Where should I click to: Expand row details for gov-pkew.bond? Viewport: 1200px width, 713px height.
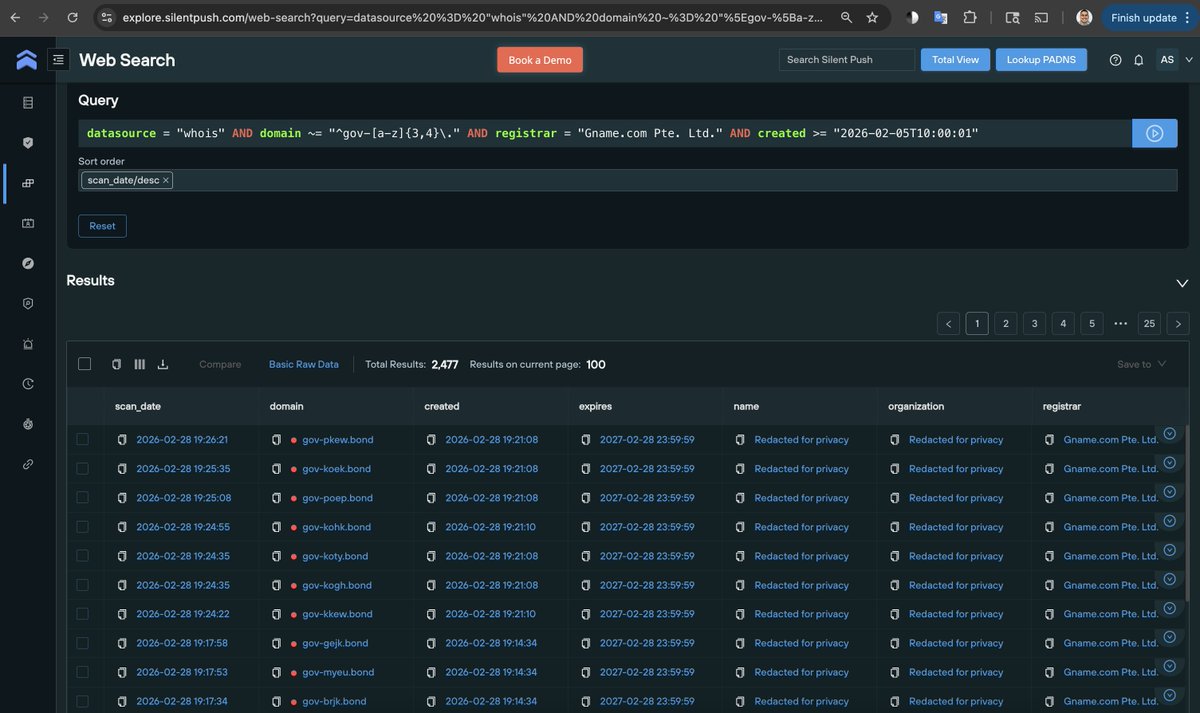[x=1170, y=434]
